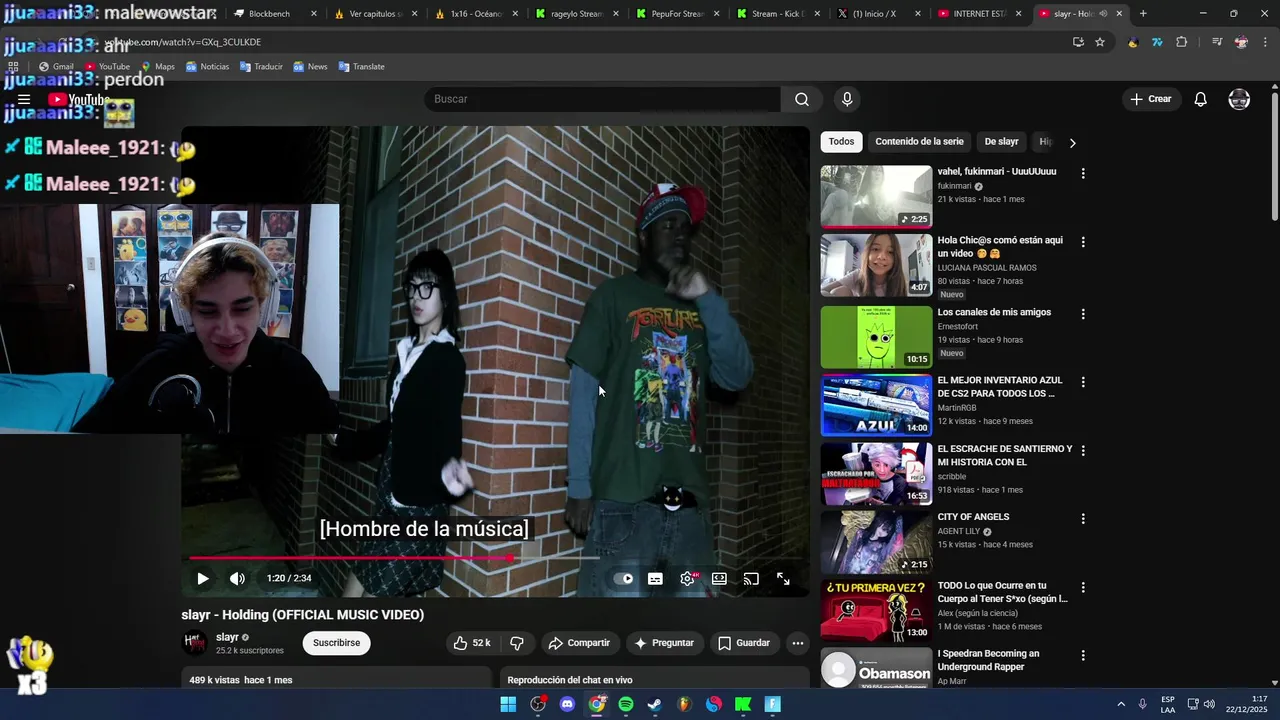
Task: Click the search magnifier button
Action: [x=802, y=99]
